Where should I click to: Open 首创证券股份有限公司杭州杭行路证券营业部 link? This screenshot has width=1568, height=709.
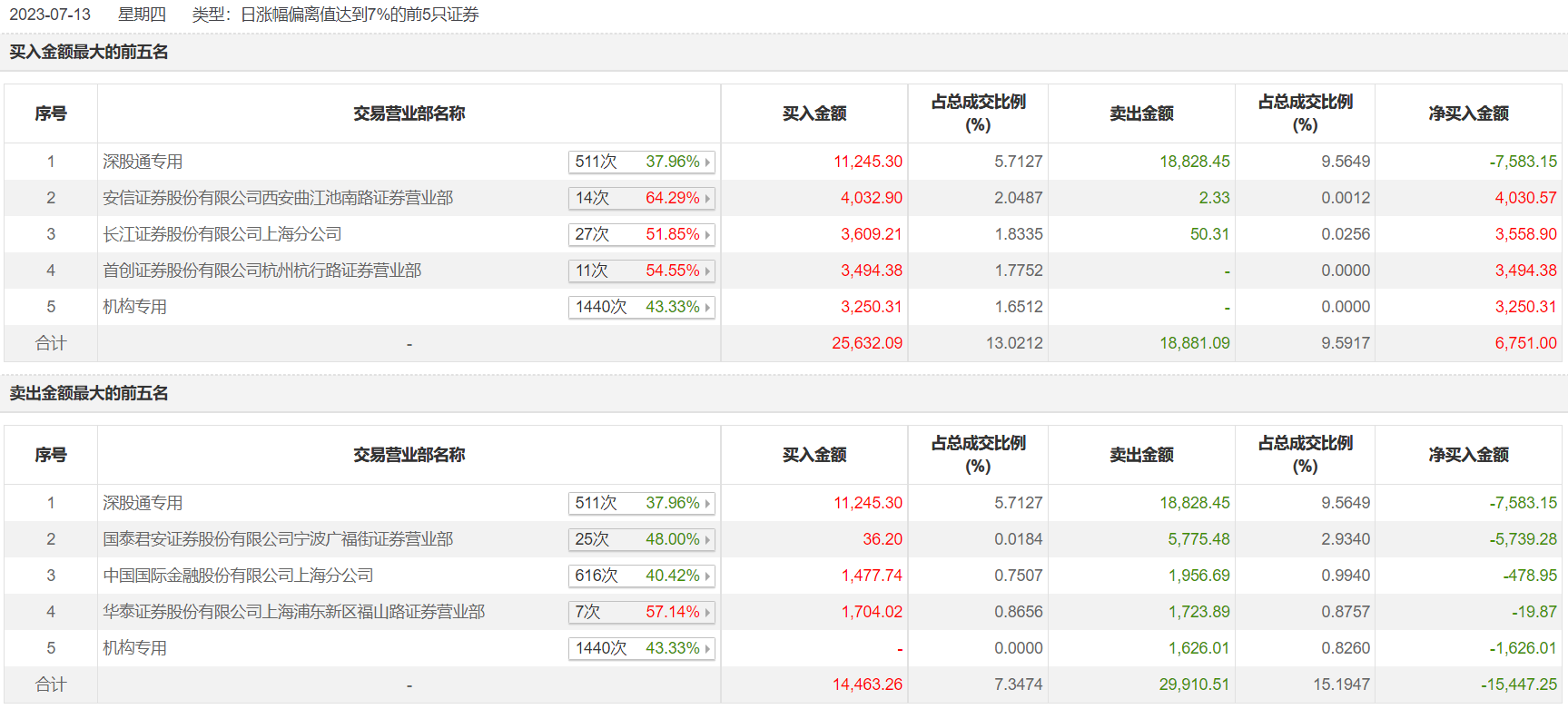[262, 271]
